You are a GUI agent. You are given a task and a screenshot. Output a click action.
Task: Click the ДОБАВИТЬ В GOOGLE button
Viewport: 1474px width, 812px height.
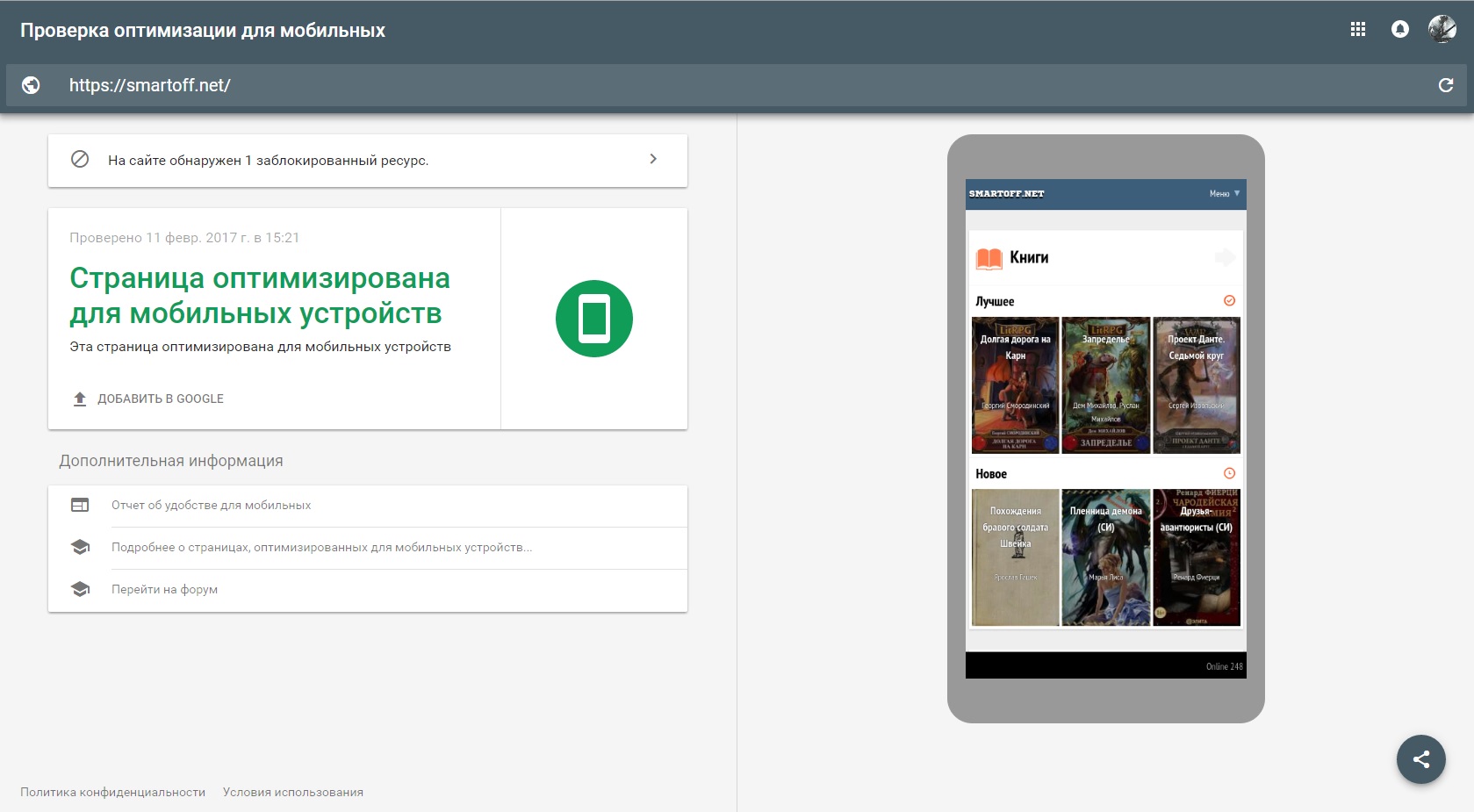(x=147, y=399)
